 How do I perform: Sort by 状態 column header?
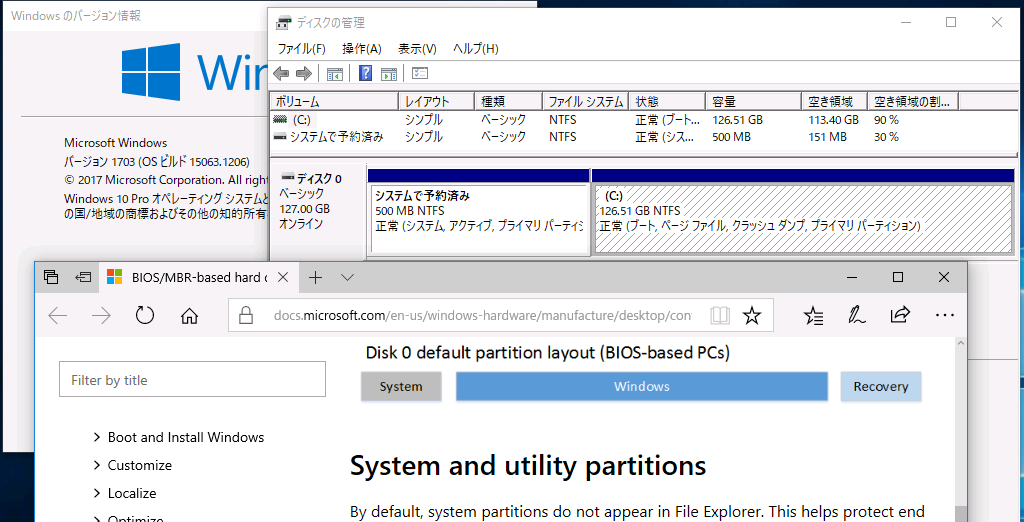pos(667,101)
